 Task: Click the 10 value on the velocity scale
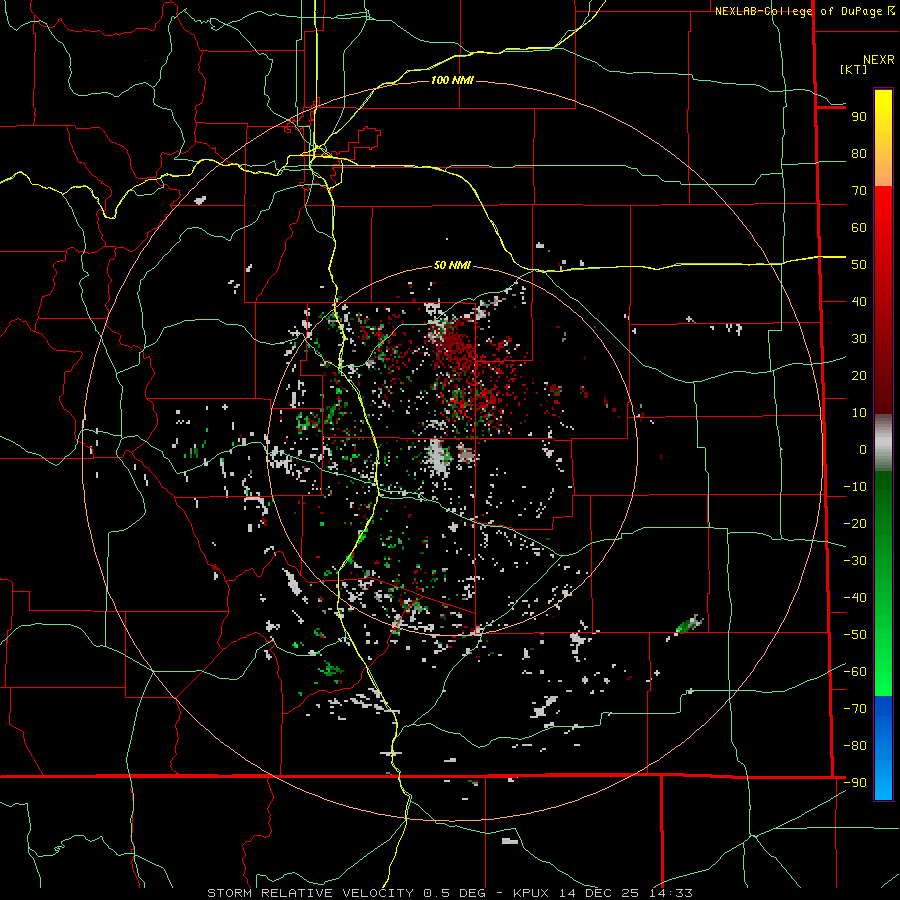pyautogui.click(x=859, y=413)
